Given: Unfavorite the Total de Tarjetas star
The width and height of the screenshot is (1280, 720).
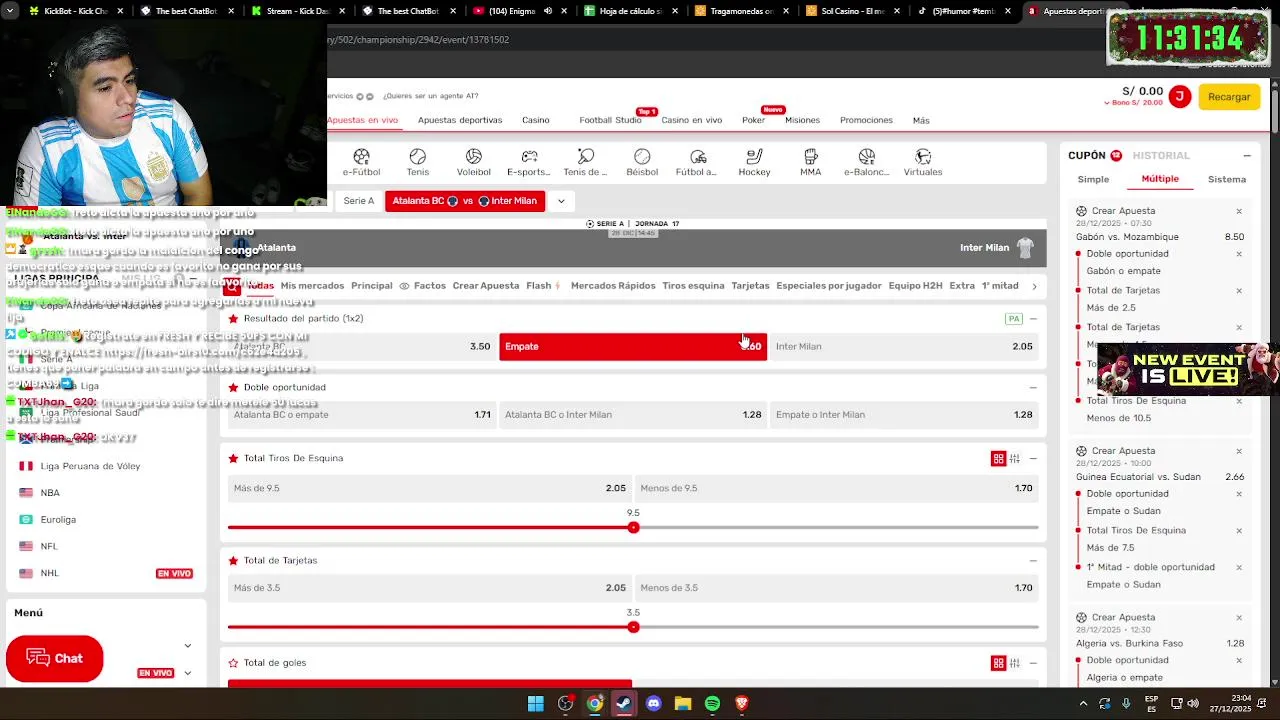Looking at the screenshot, I should 233,560.
